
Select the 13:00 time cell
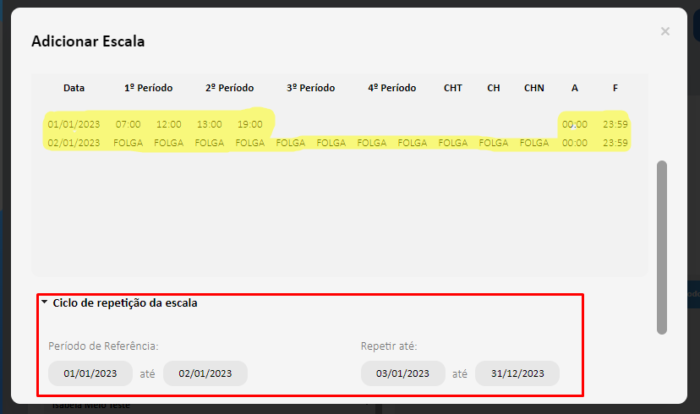click(x=209, y=124)
